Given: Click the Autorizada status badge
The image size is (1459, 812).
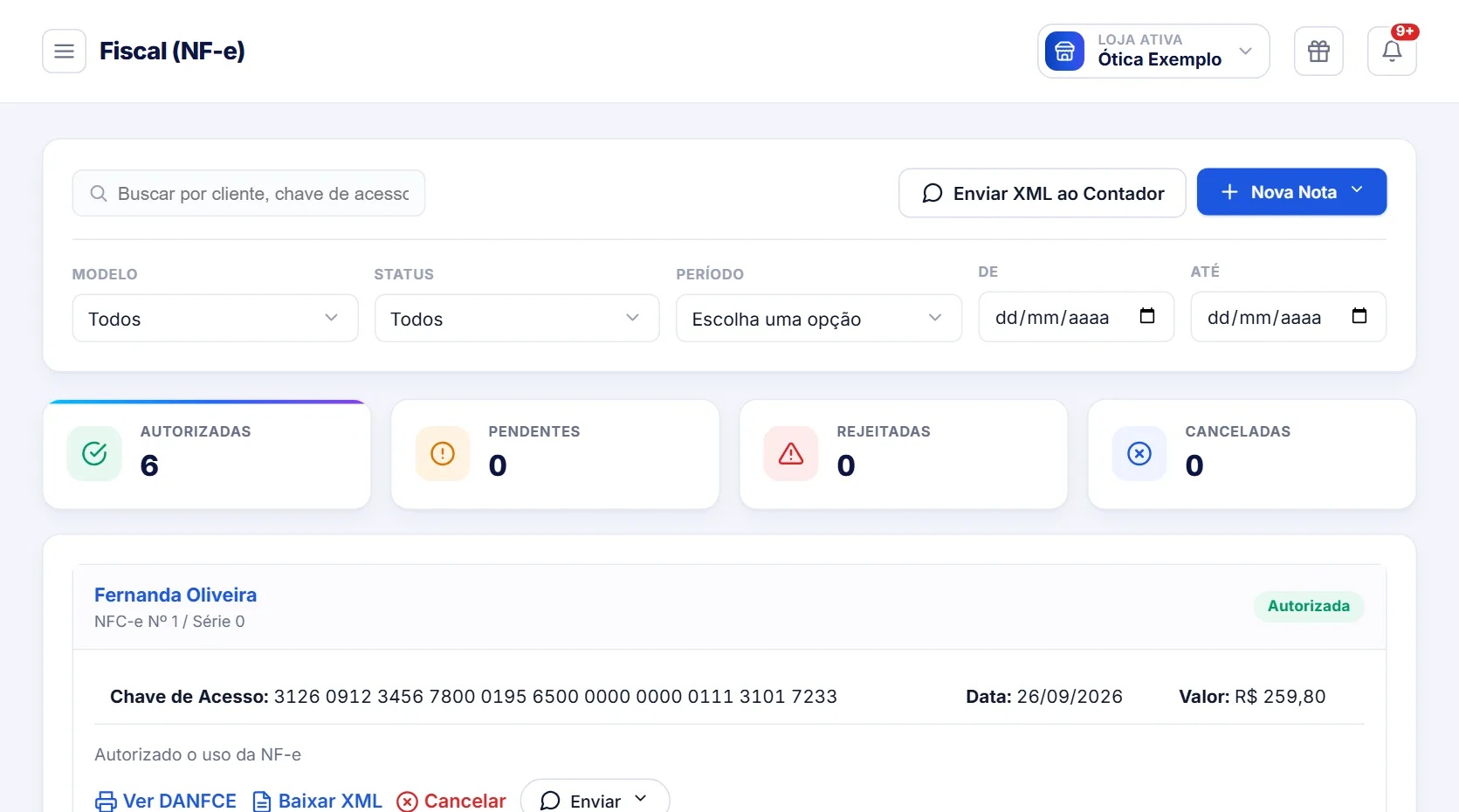Looking at the screenshot, I should (x=1309, y=606).
